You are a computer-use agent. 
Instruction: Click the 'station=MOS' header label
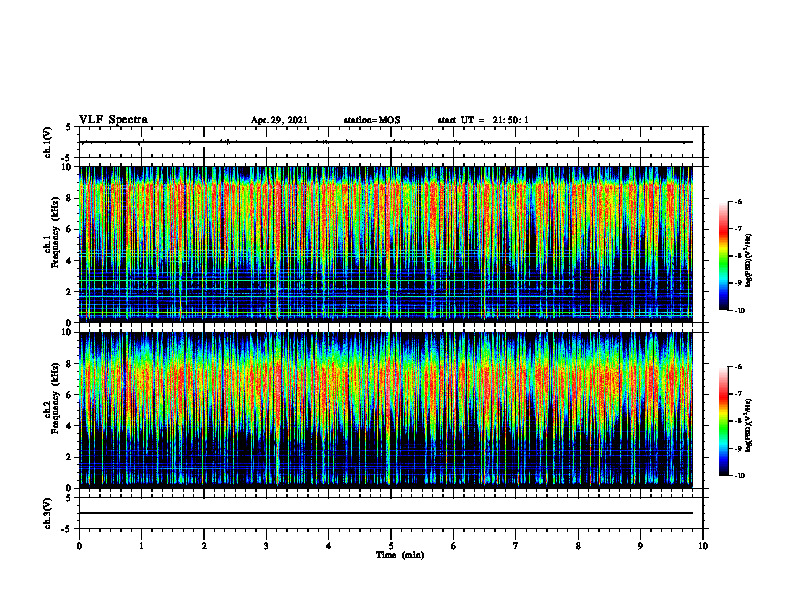(x=372, y=120)
